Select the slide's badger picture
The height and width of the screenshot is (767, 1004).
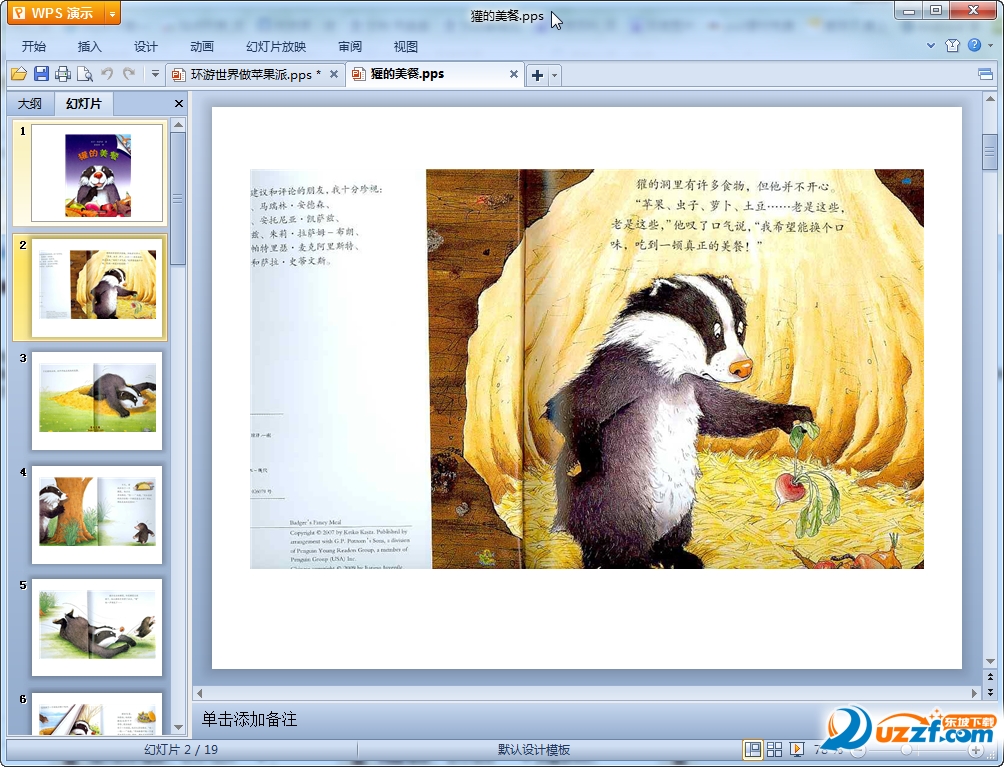[x=587, y=369]
